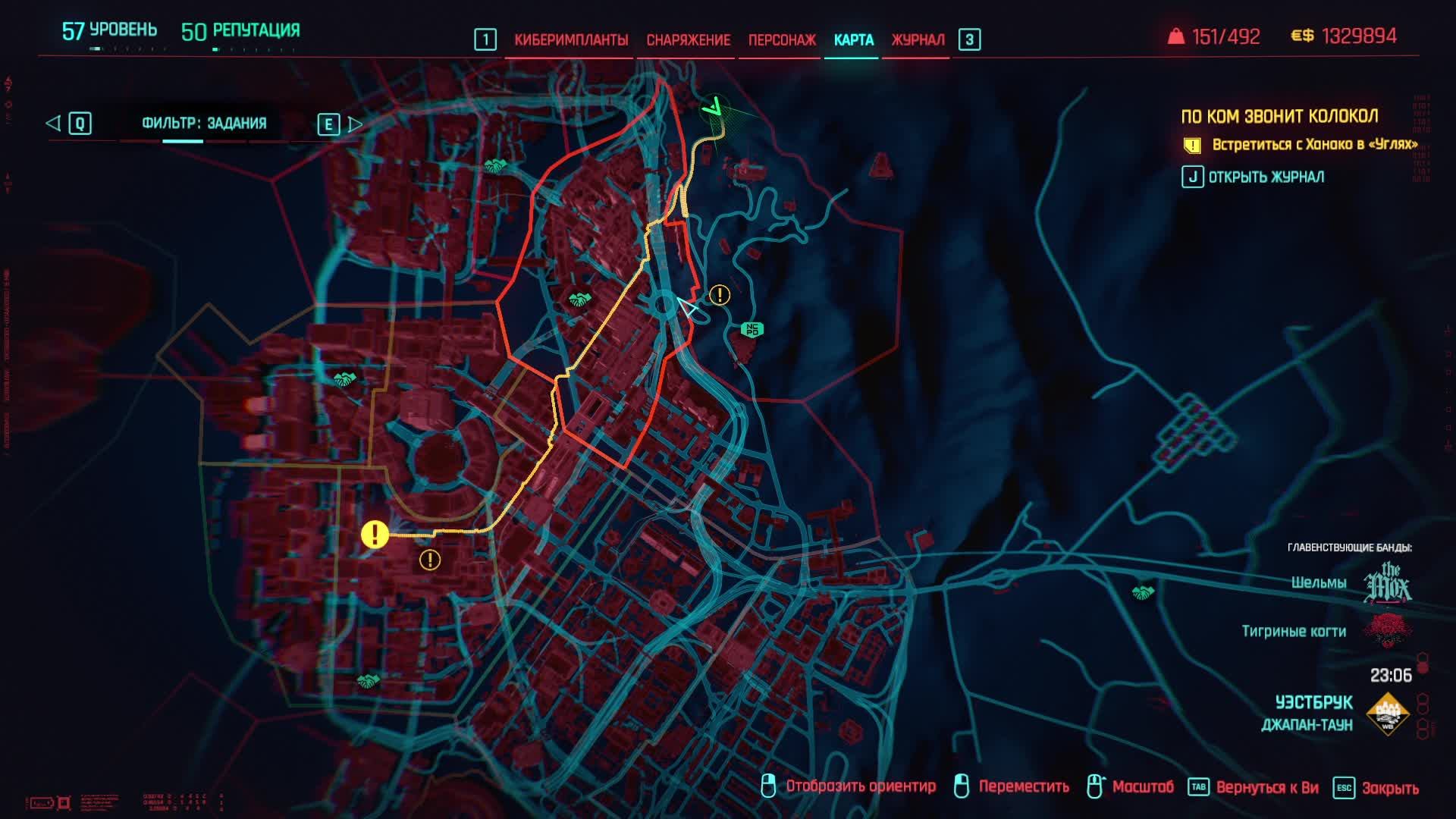Image resolution: width=1456 pixels, height=819 pixels.
Task: Click the Закрыть button
Action: [1389, 788]
